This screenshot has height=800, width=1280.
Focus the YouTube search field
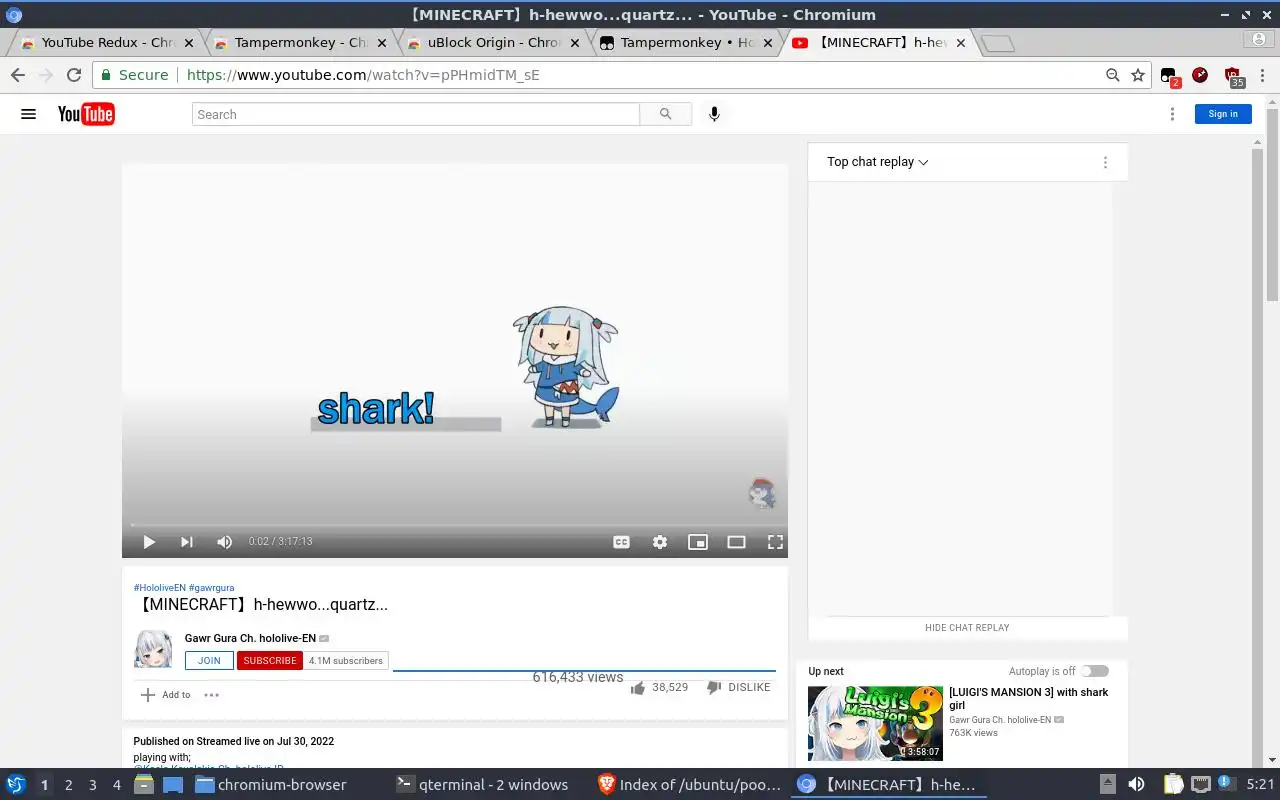coord(415,114)
